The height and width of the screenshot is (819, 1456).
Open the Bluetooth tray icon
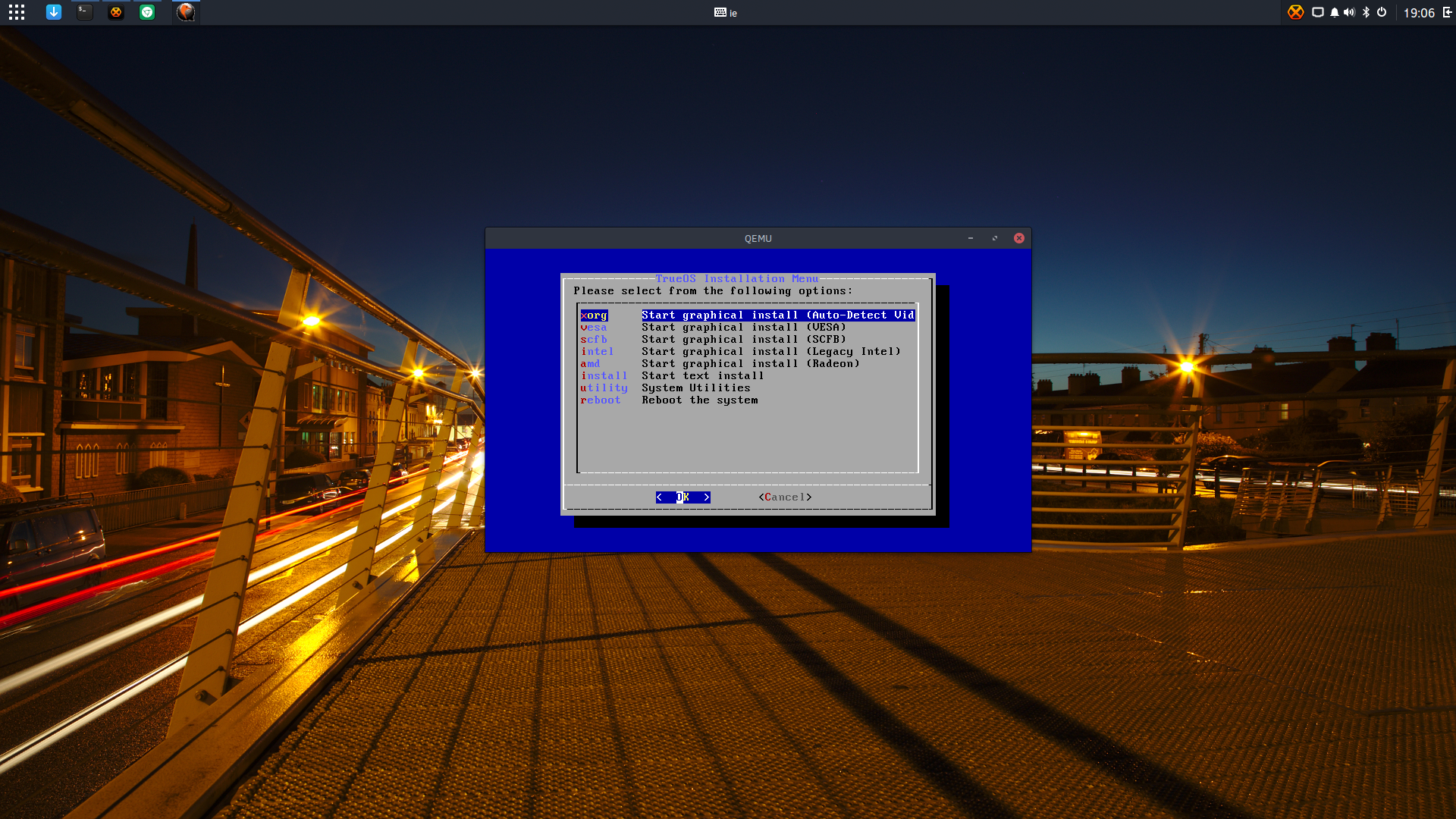click(x=1366, y=12)
